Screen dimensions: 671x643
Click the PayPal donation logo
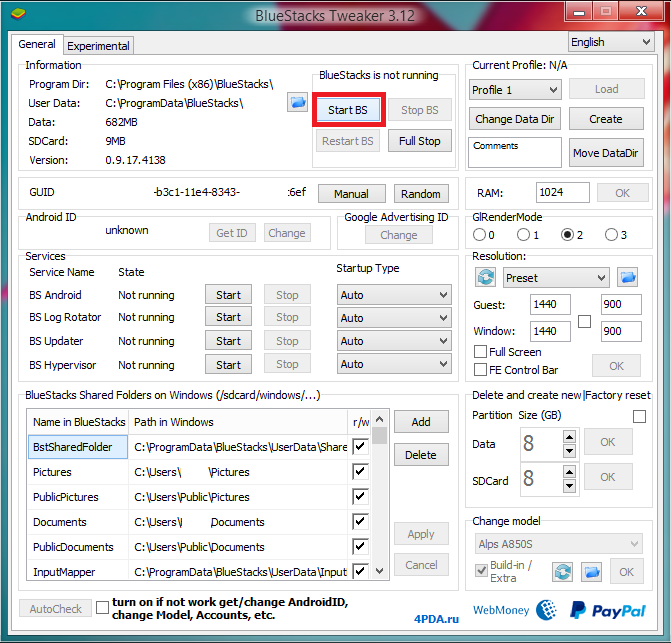(x=607, y=610)
